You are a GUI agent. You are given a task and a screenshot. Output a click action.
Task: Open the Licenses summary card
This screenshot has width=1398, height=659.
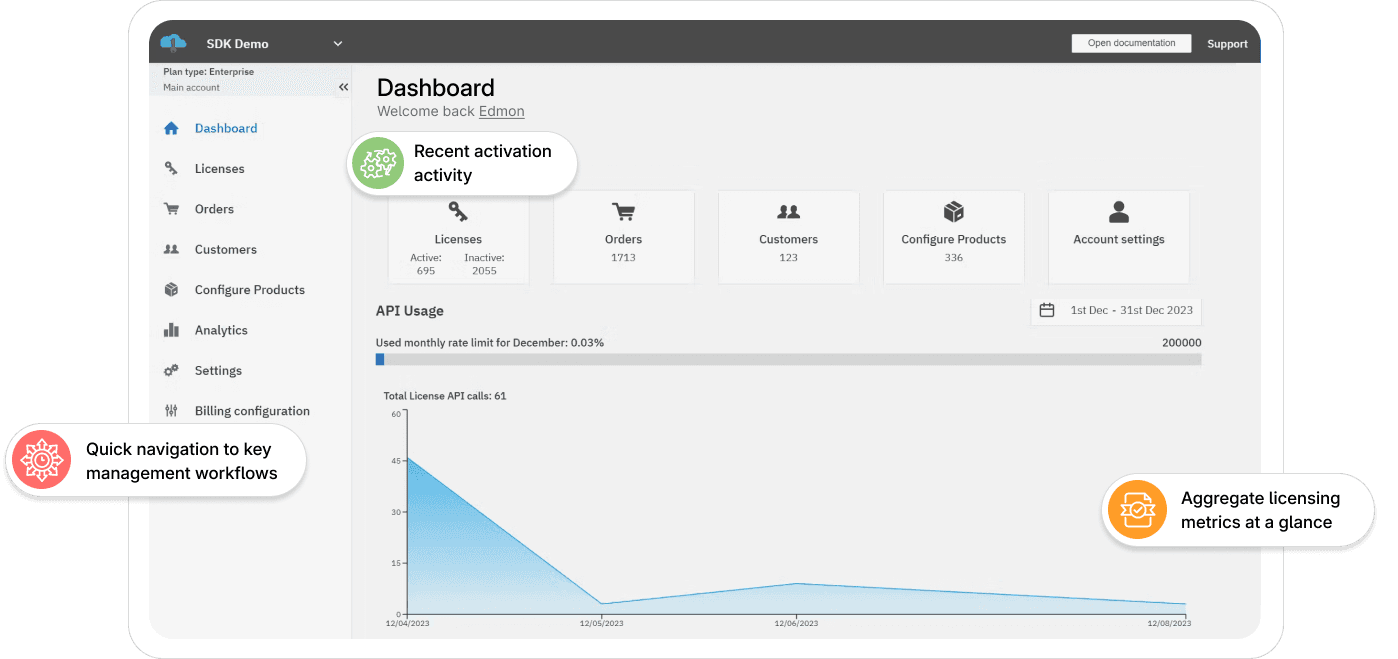pyautogui.click(x=458, y=237)
